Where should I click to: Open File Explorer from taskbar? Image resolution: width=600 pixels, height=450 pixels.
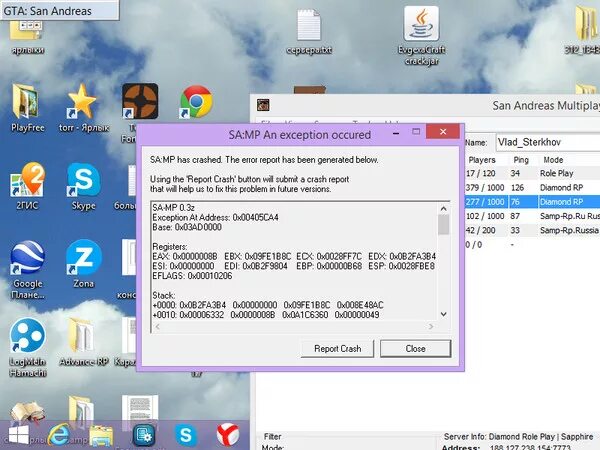[x=101, y=436]
